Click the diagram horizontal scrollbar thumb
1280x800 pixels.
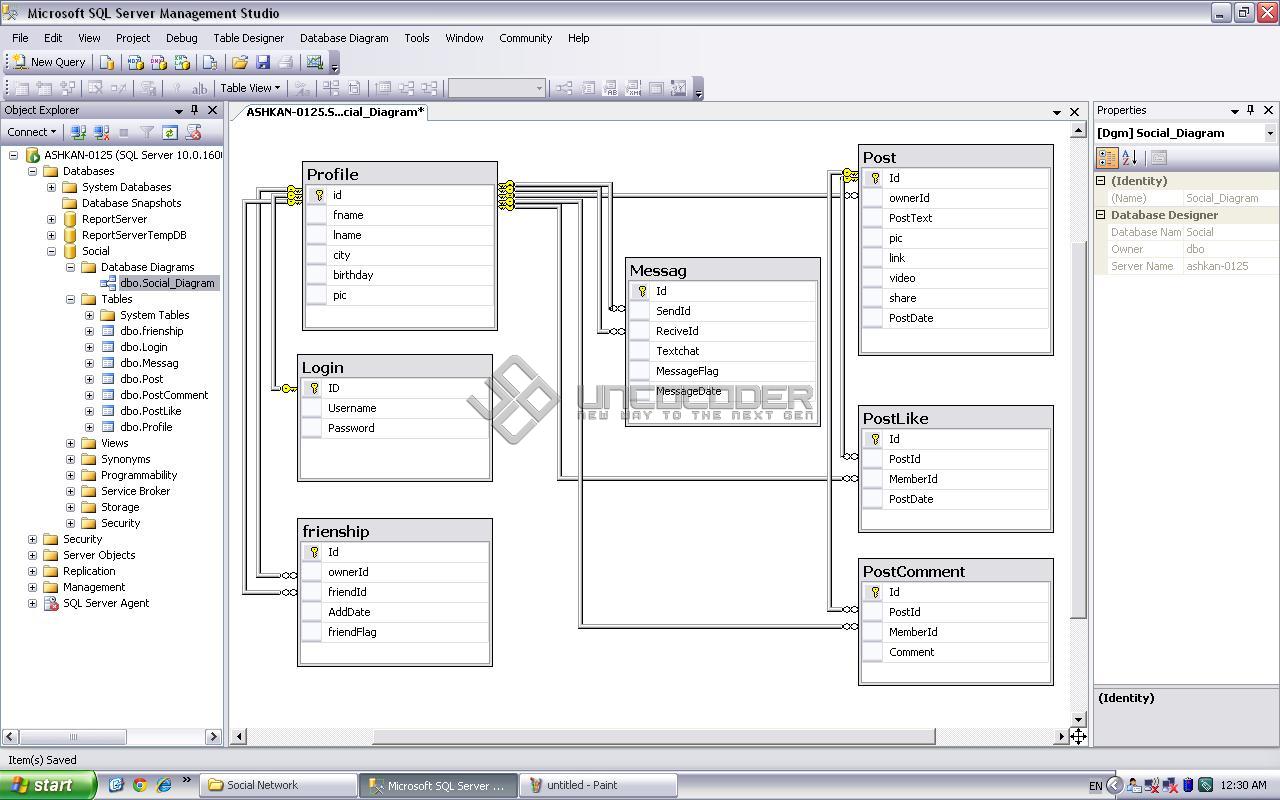coord(654,737)
